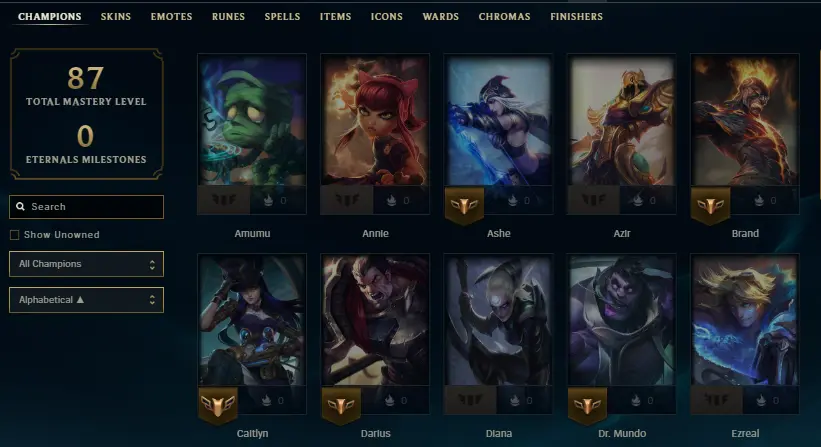Open the Alphabetical sort dropdown
Screen dimensions: 821x447
tap(86, 300)
